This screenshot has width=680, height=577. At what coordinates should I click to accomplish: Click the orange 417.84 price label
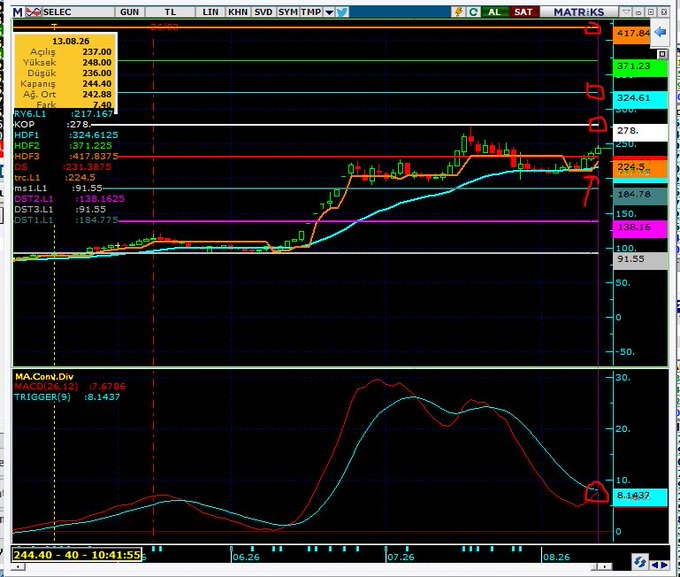(x=633, y=33)
